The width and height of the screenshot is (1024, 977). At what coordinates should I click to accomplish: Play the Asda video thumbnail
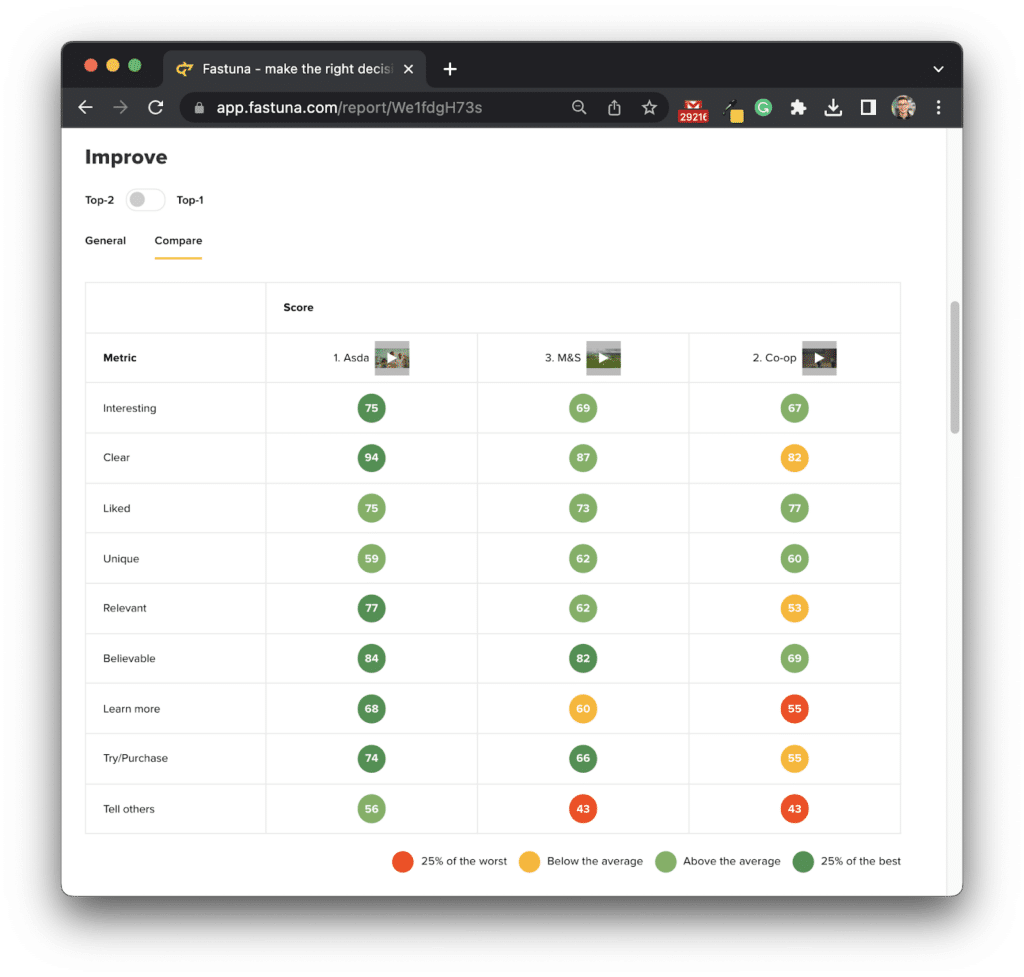[x=392, y=358]
